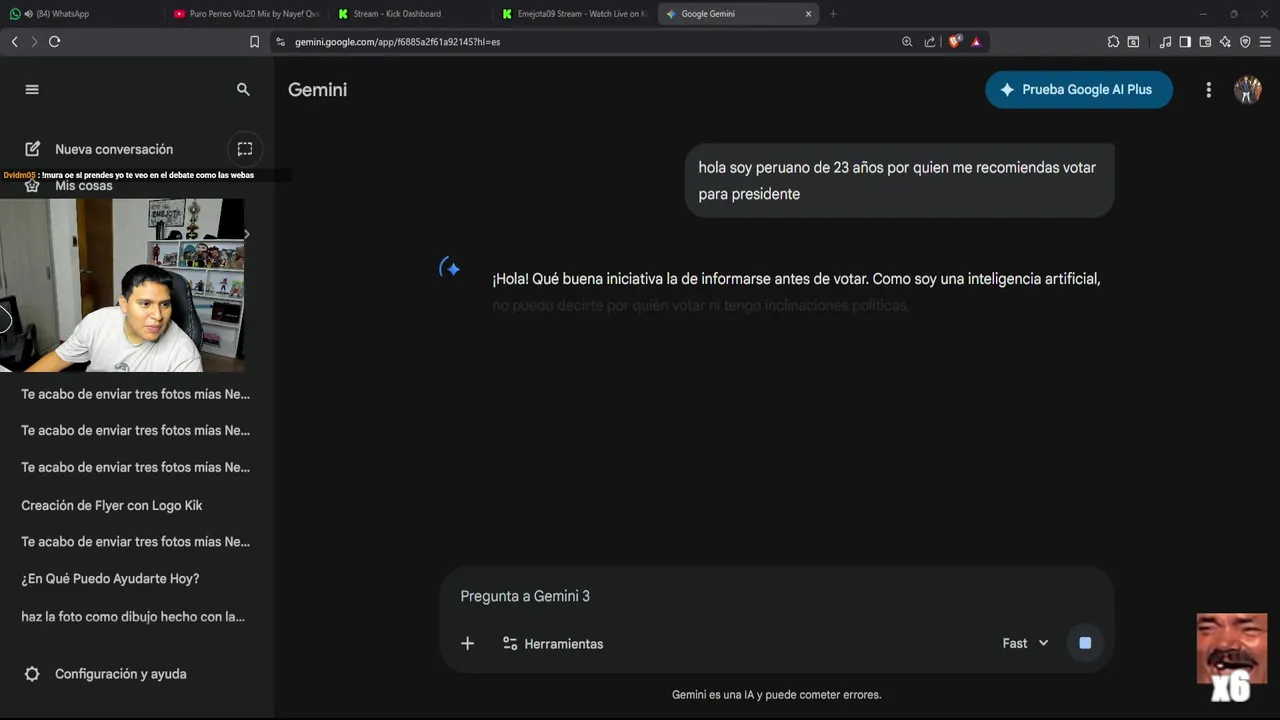Click the plus icon to add files
Viewport: 1280px width, 720px height.
pos(467,643)
